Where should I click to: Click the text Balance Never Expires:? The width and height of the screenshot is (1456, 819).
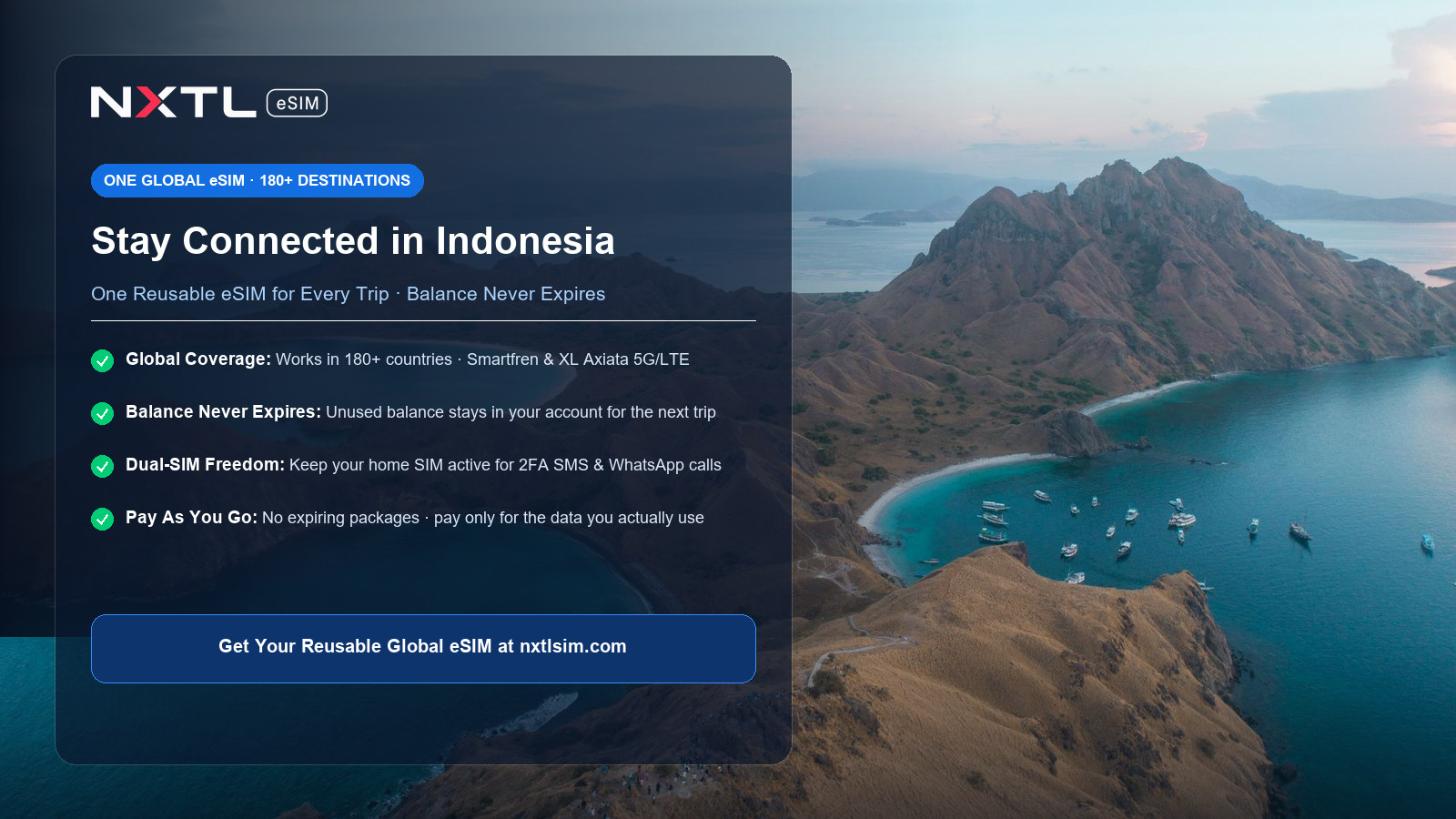click(x=223, y=412)
